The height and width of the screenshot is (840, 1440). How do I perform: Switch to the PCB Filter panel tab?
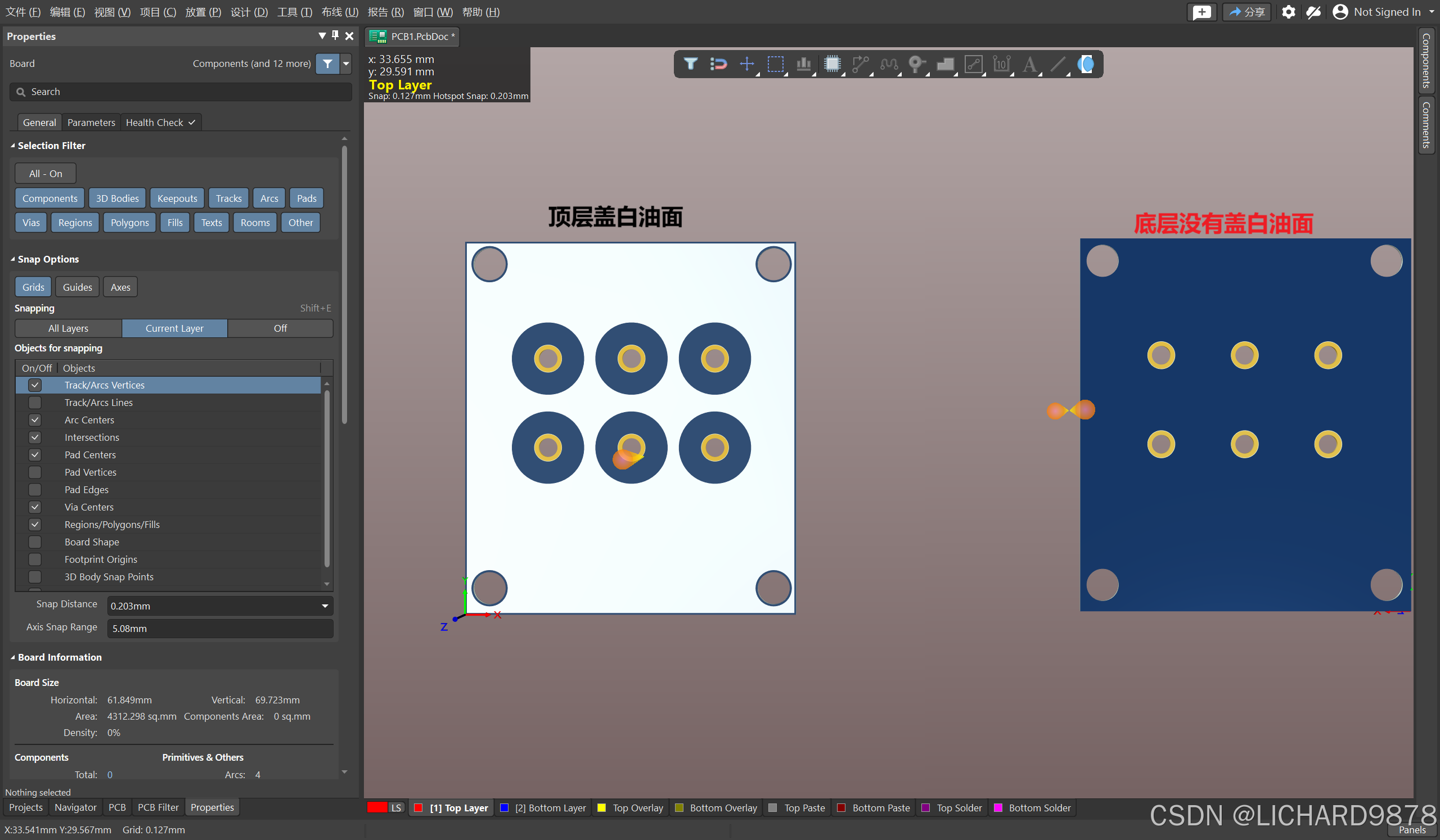(157, 807)
